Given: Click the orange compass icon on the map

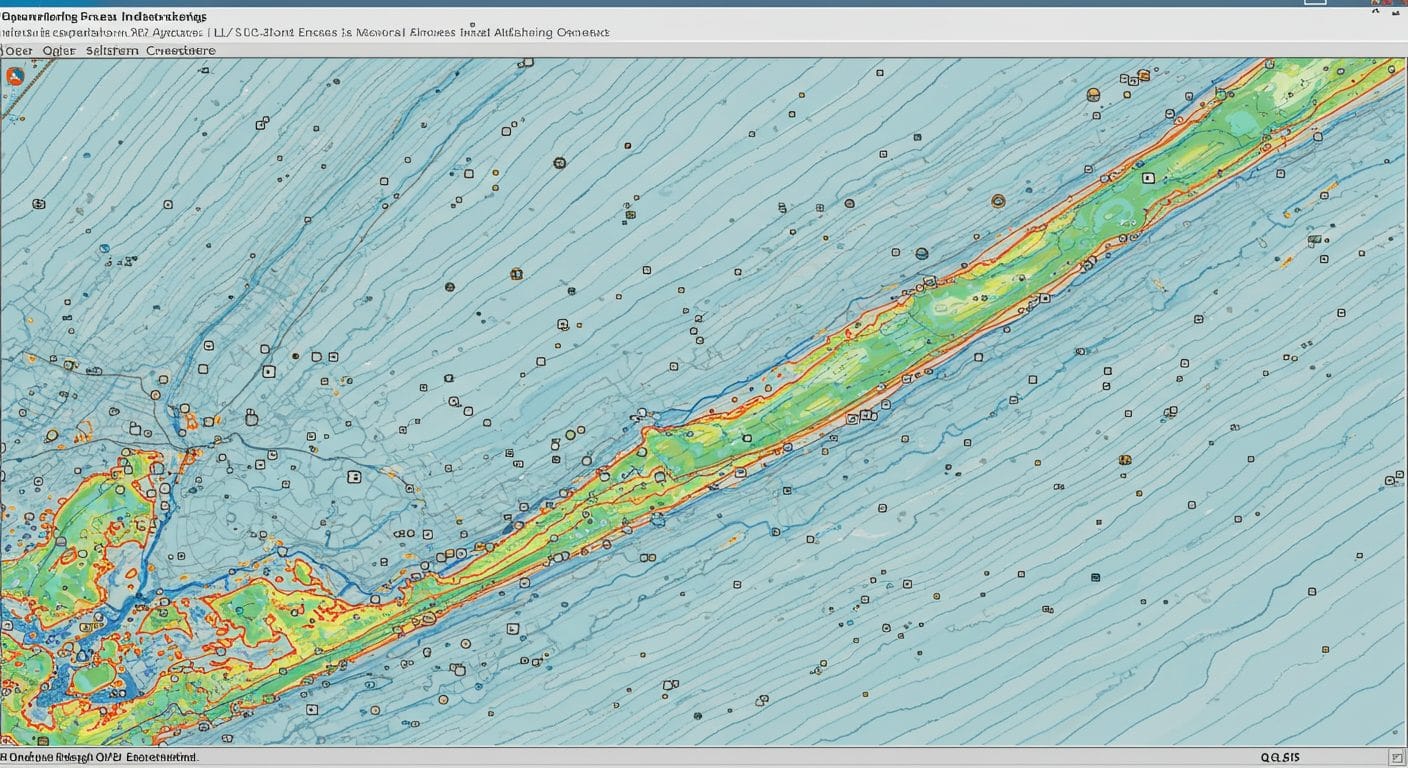Looking at the screenshot, I should pos(14,76).
